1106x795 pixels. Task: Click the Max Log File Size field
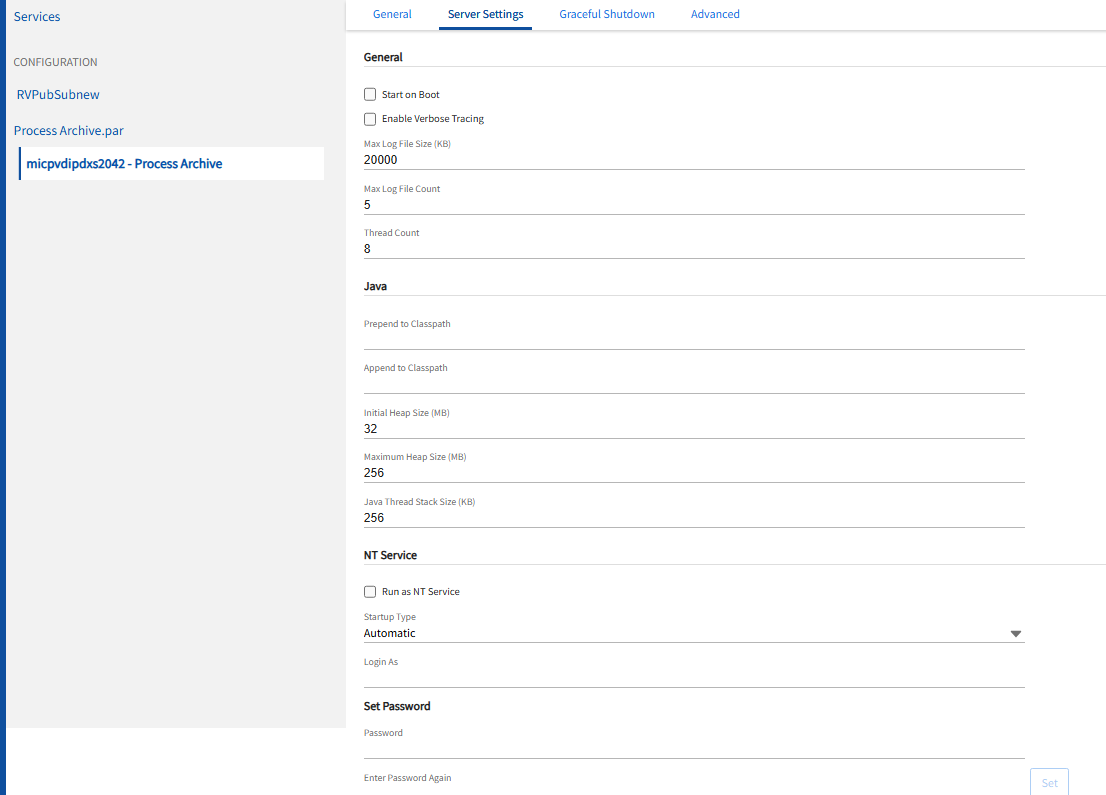(x=693, y=160)
